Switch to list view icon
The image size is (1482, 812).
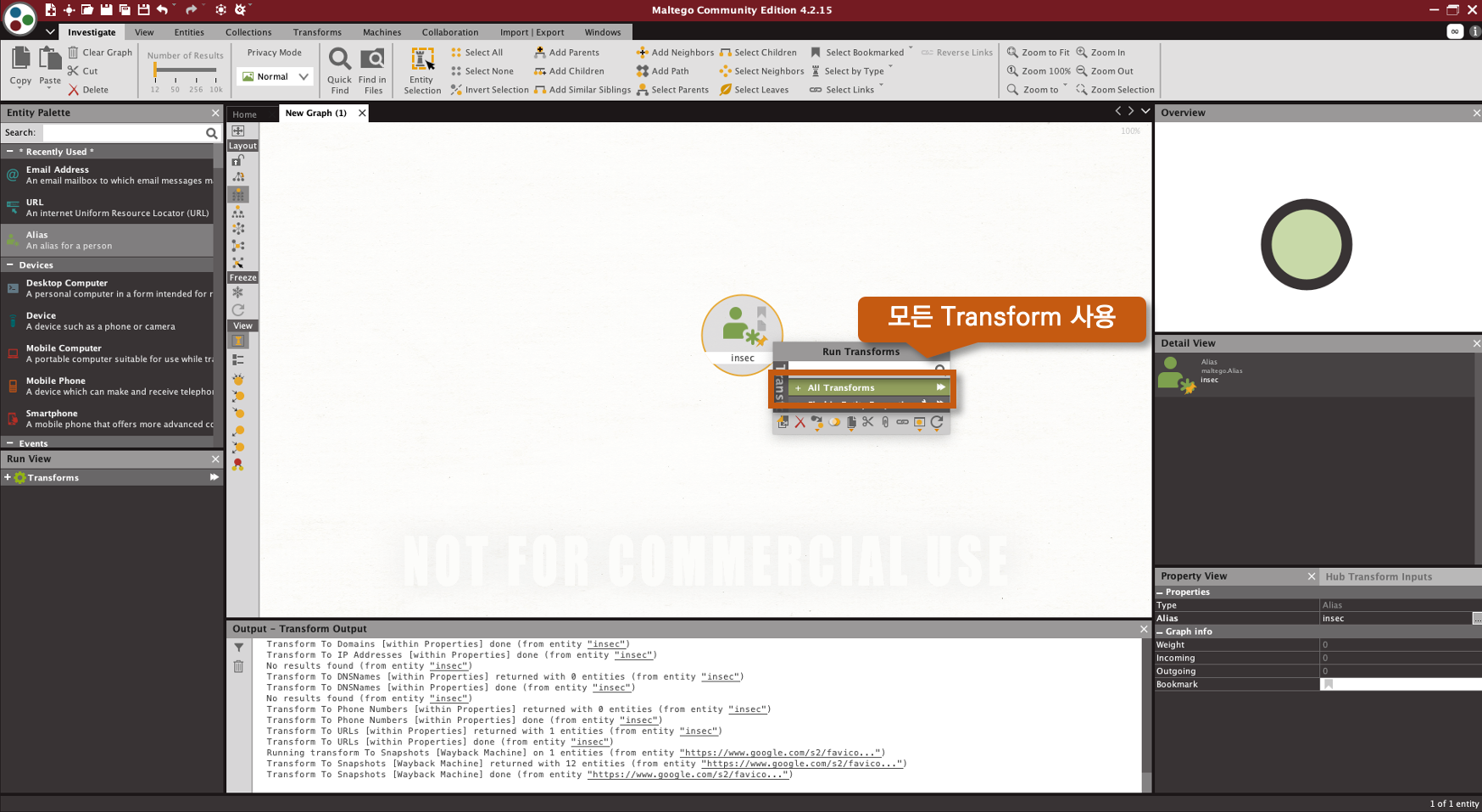(238, 359)
